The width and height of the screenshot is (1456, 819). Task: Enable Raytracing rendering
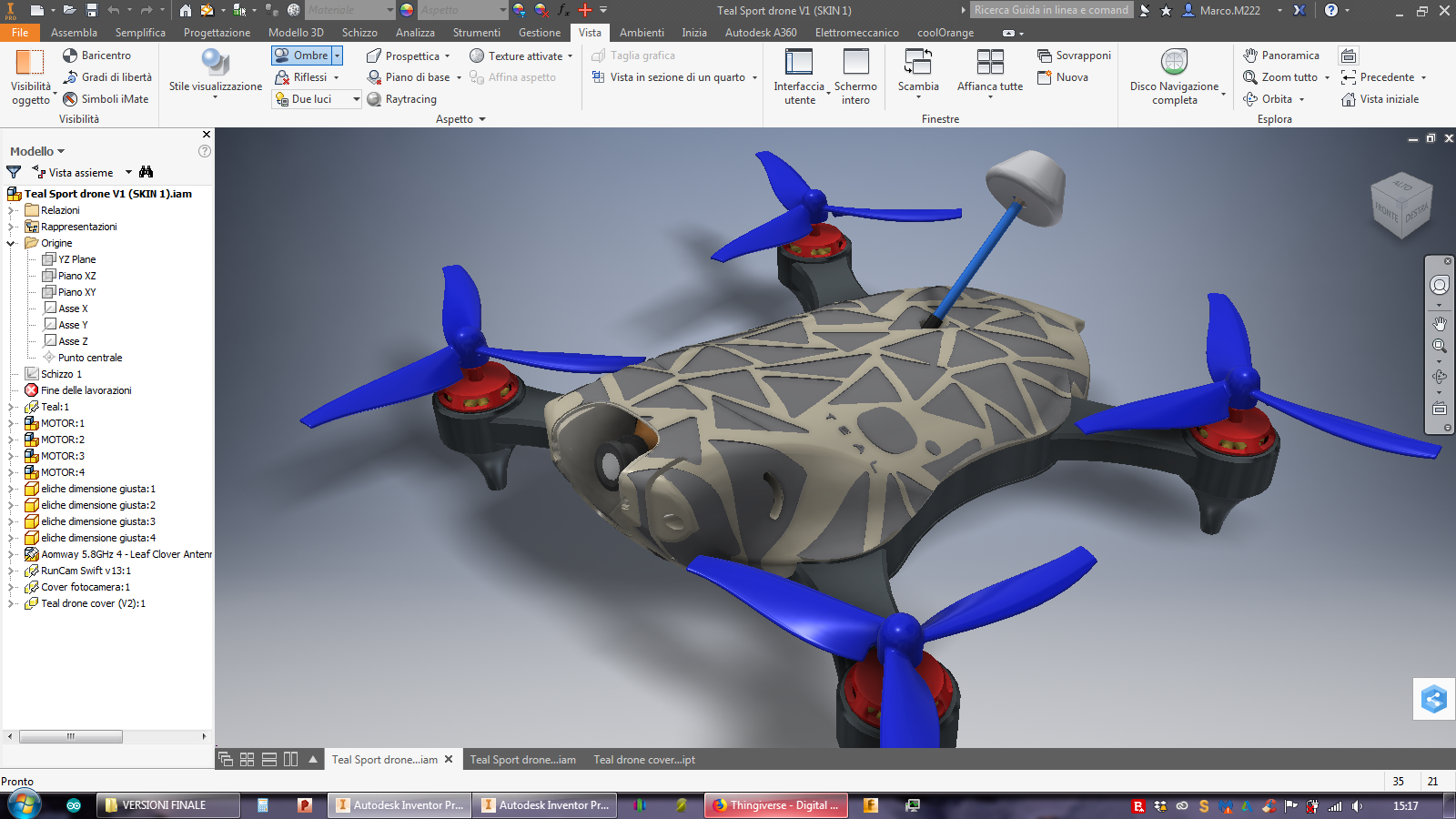coord(401,99)
